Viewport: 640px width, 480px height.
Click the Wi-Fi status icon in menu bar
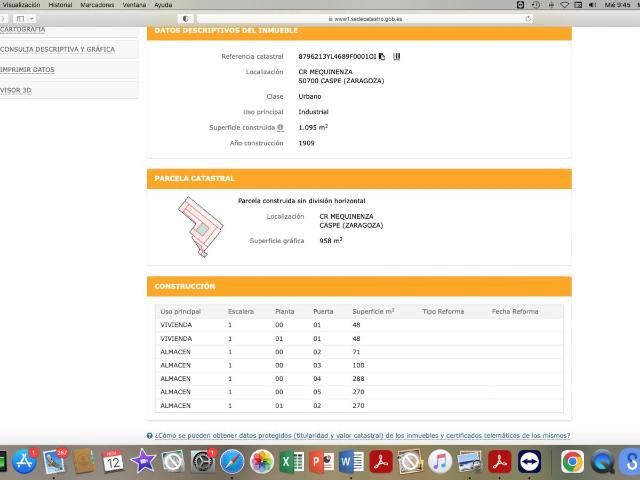[564, 5]
